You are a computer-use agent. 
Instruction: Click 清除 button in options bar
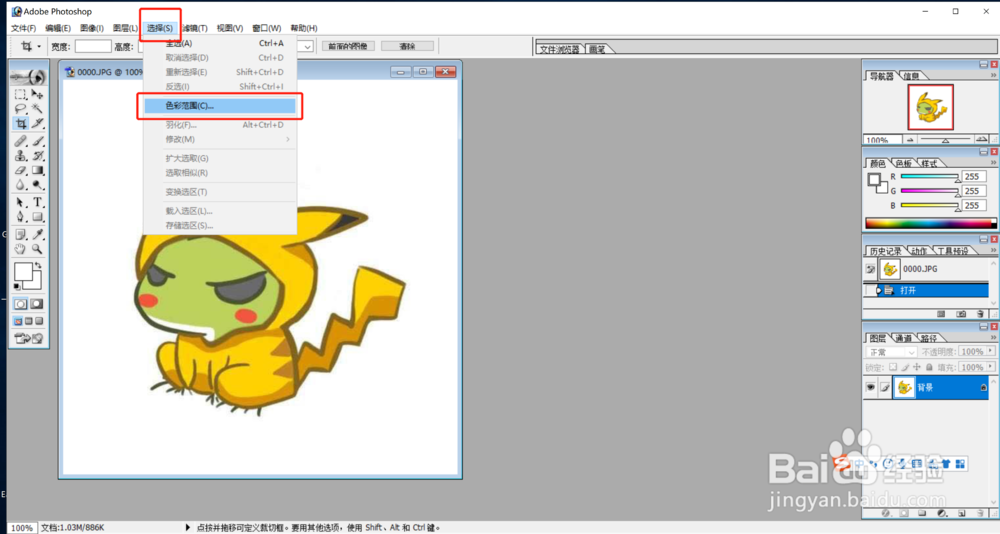(407, 46)
